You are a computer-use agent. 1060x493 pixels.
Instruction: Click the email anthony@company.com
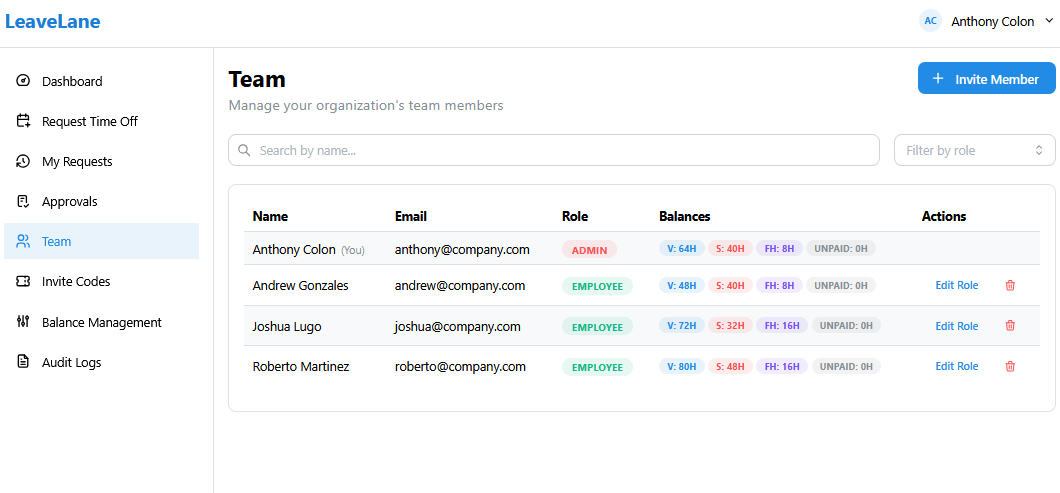coord(462,250)
